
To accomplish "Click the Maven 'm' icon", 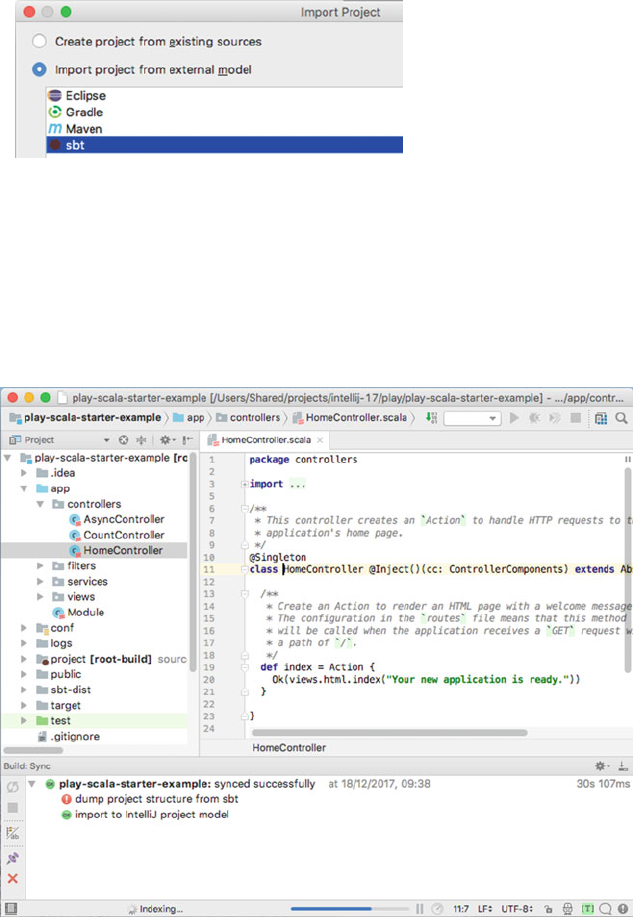I will (55, 129).
